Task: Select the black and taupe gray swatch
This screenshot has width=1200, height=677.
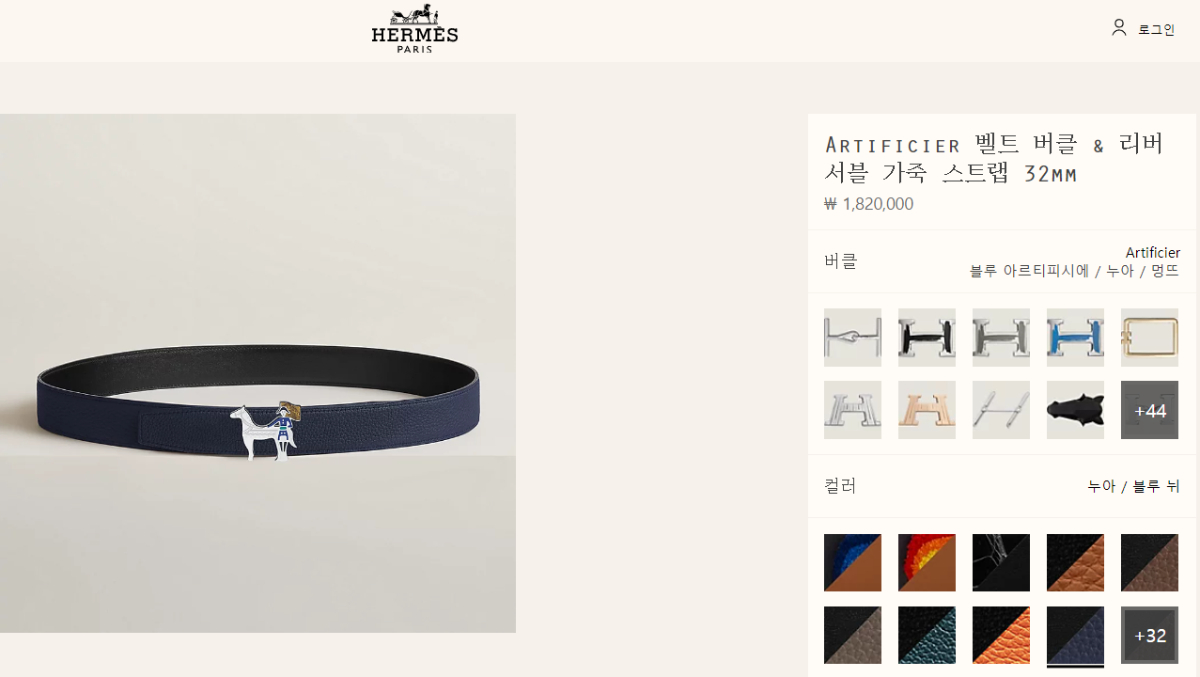Action: (852, 635)
